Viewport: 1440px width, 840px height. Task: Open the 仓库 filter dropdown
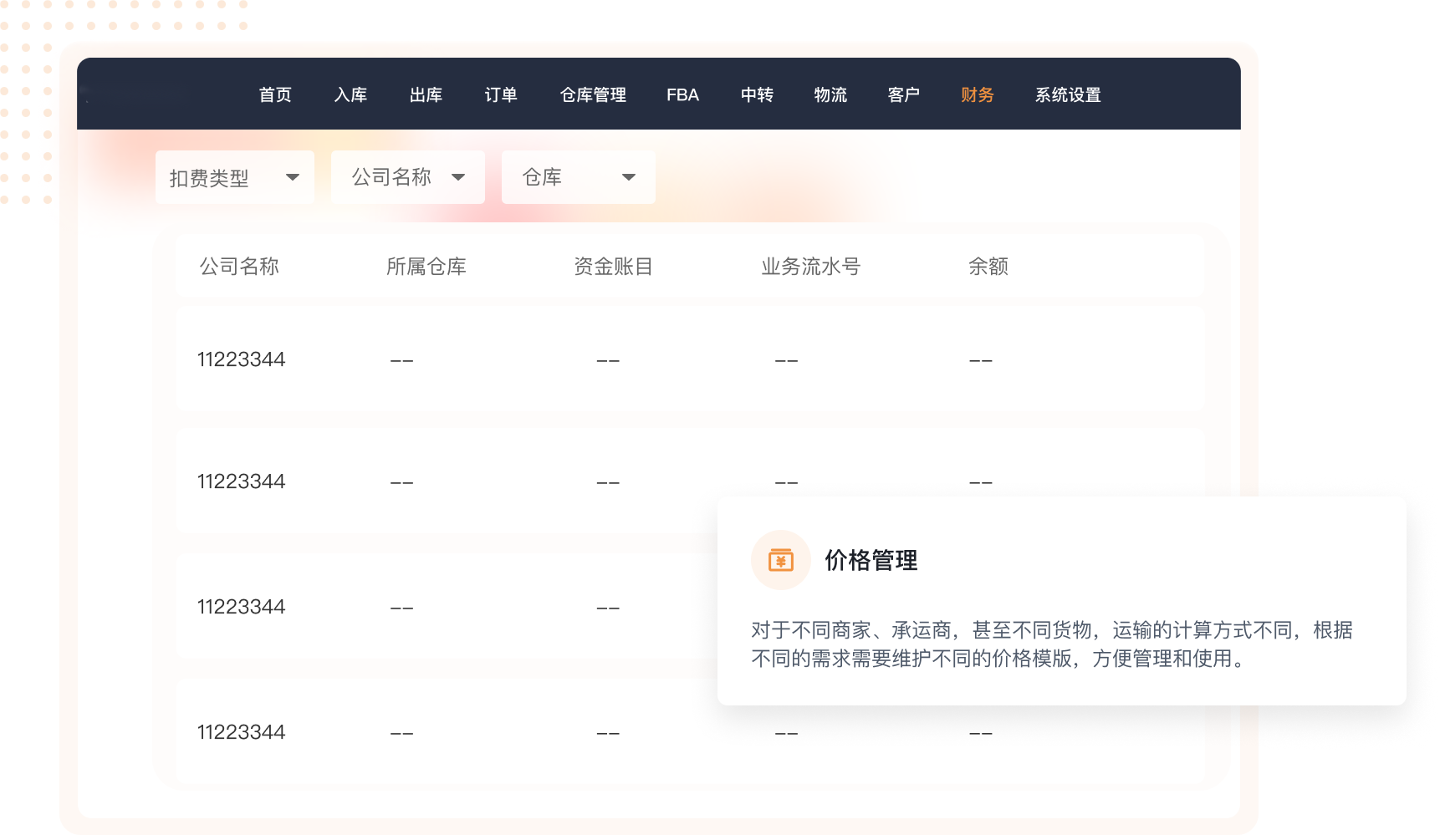(578, 177)
